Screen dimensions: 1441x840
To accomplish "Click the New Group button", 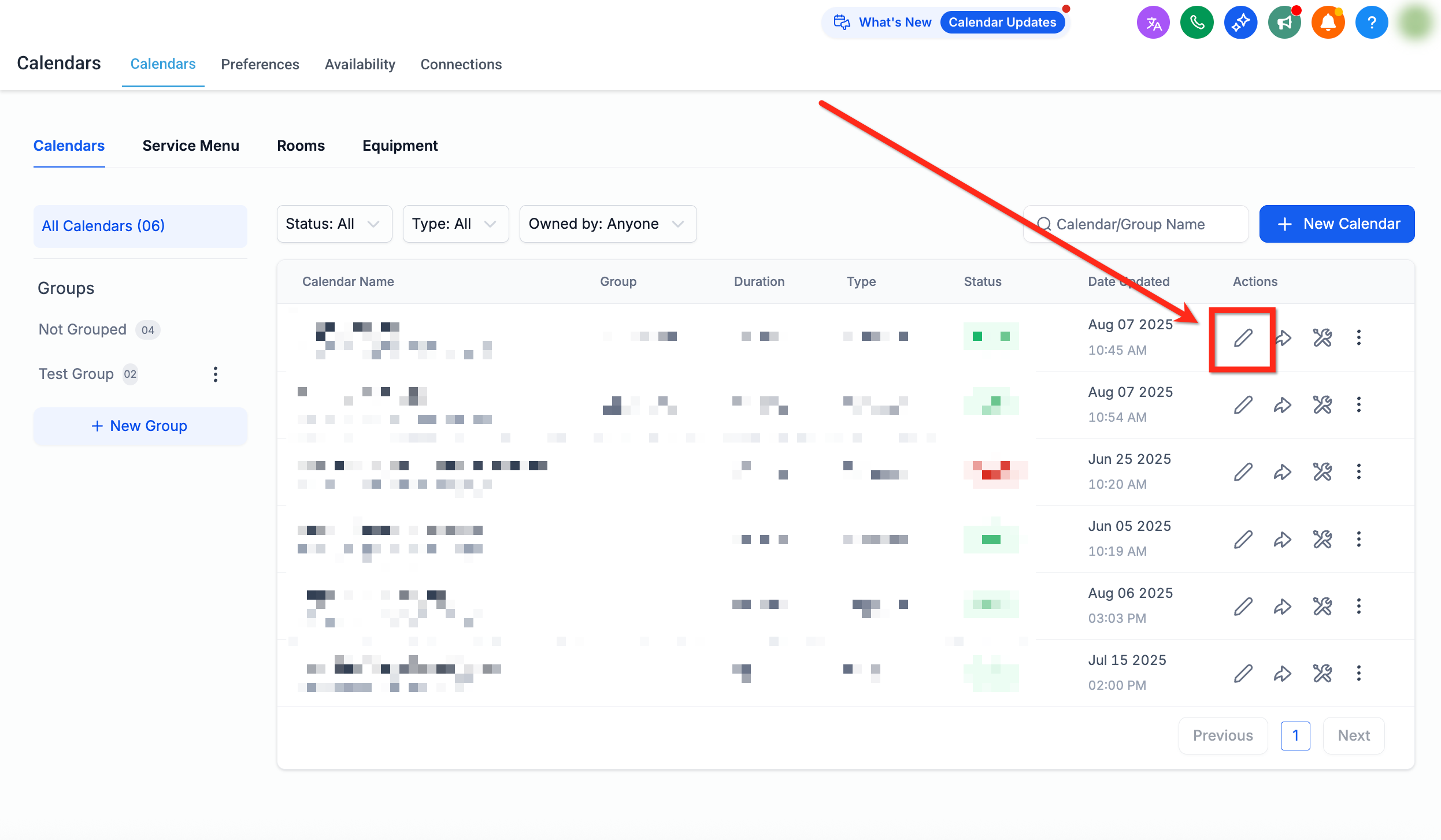I will pos(140,426).
